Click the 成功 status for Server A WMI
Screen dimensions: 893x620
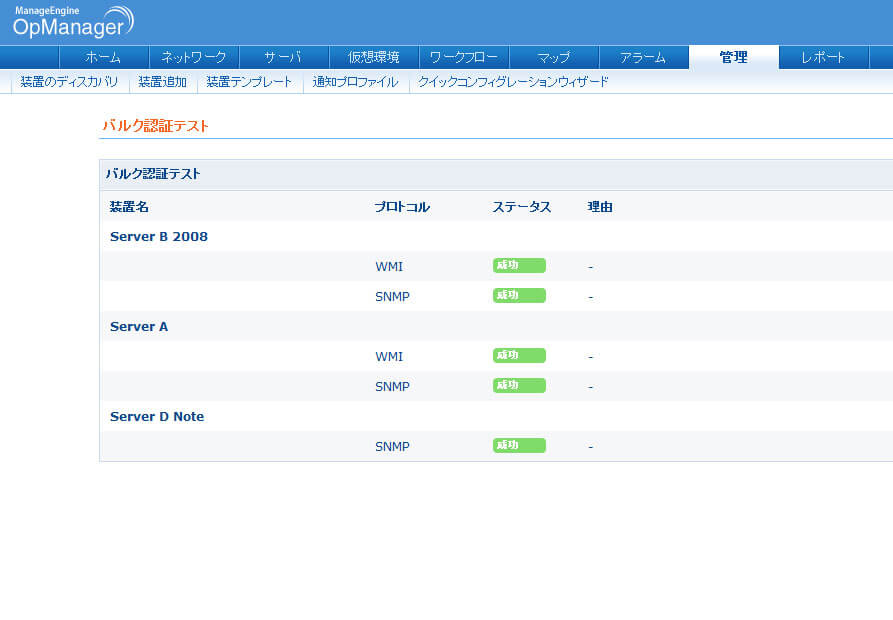pyautogui.click(x=519, y=356)
